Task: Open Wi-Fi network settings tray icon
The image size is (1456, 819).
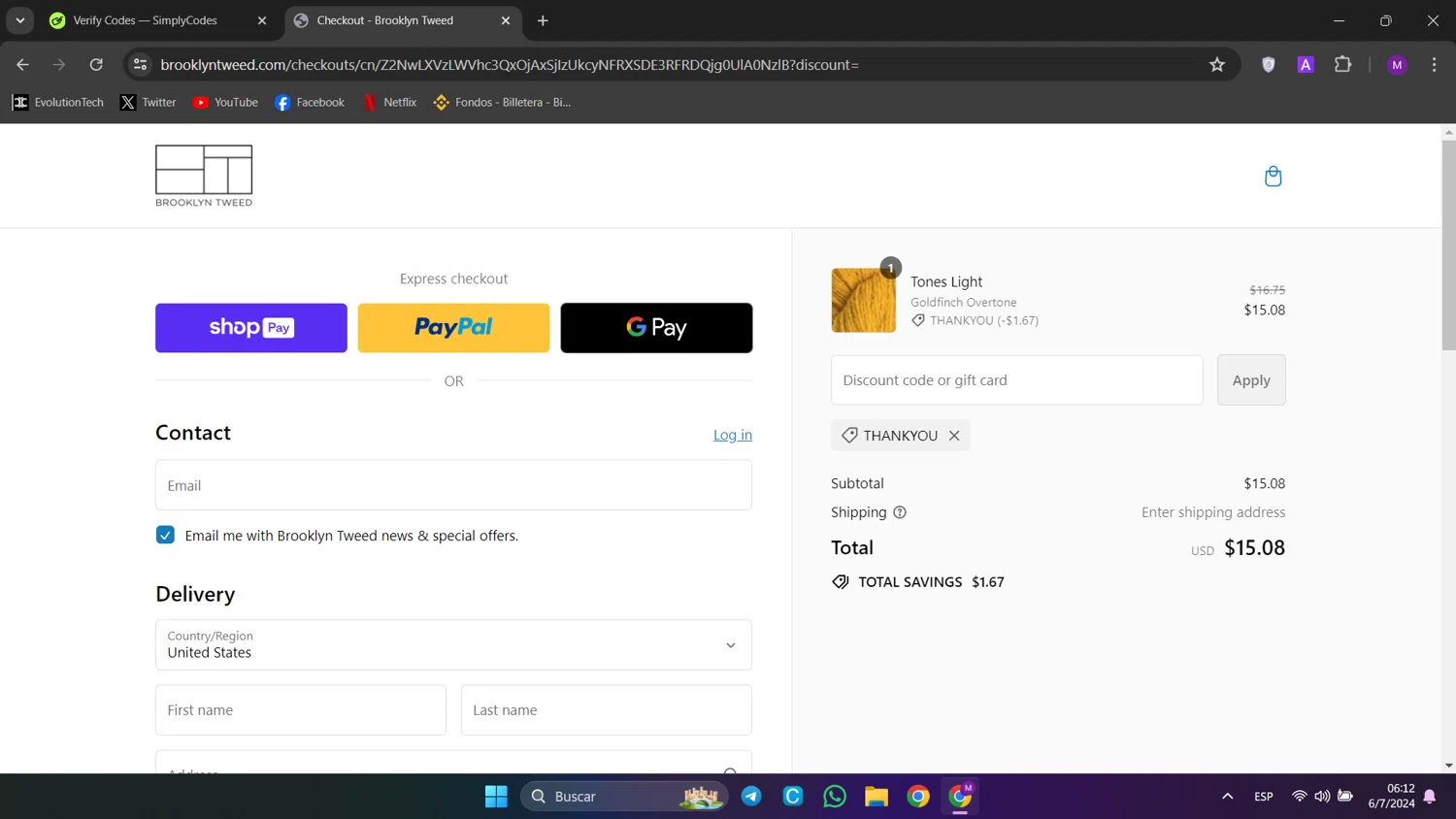Action: click(1299, 797)
